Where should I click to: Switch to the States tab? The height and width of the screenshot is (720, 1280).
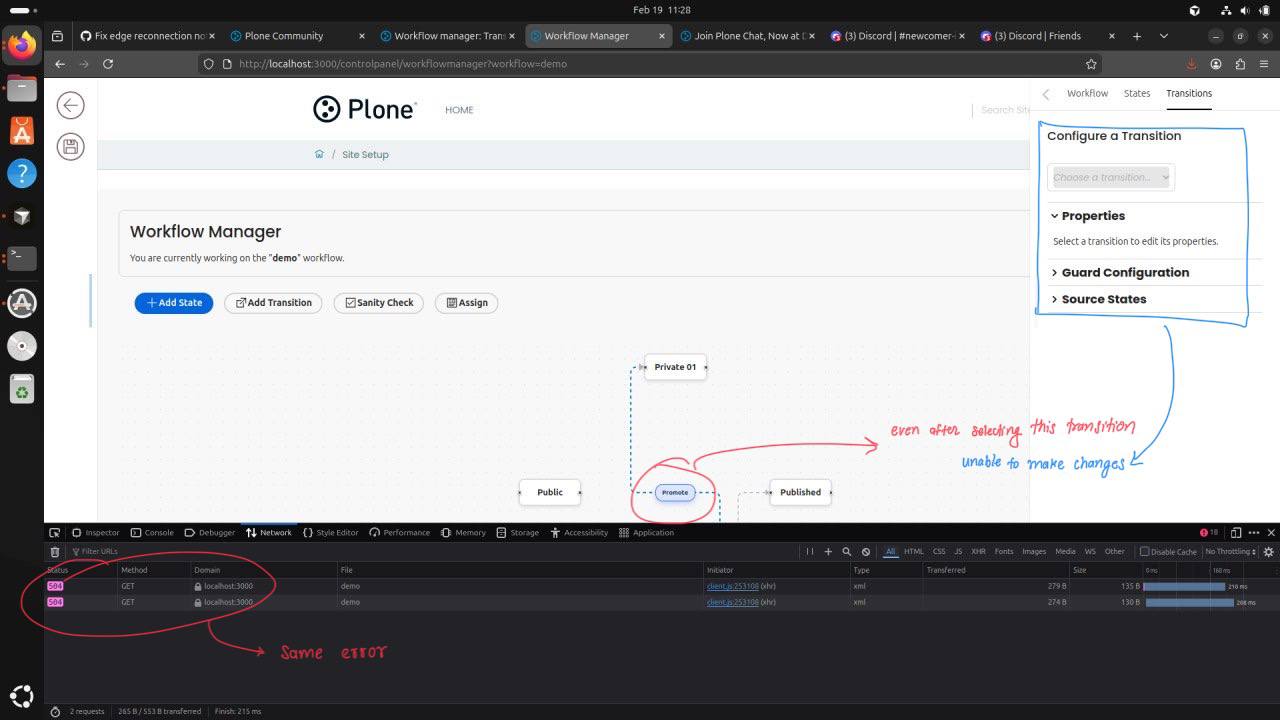point(1137,94)
